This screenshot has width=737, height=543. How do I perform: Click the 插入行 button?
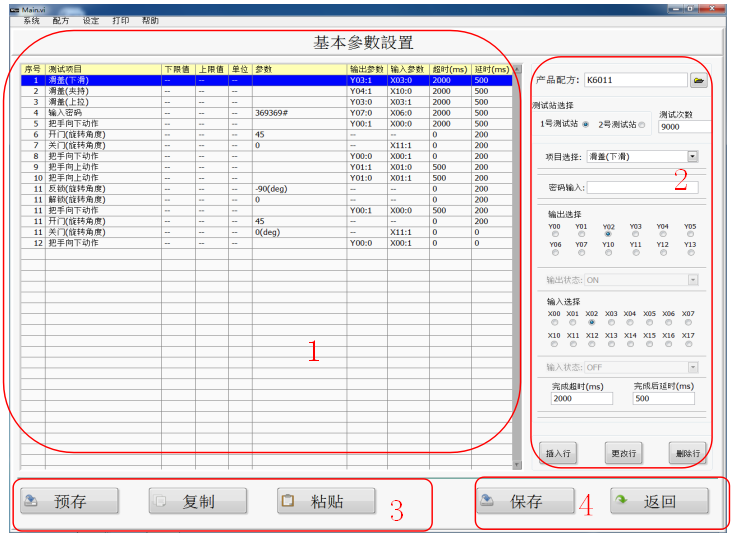tap(558, 453)
